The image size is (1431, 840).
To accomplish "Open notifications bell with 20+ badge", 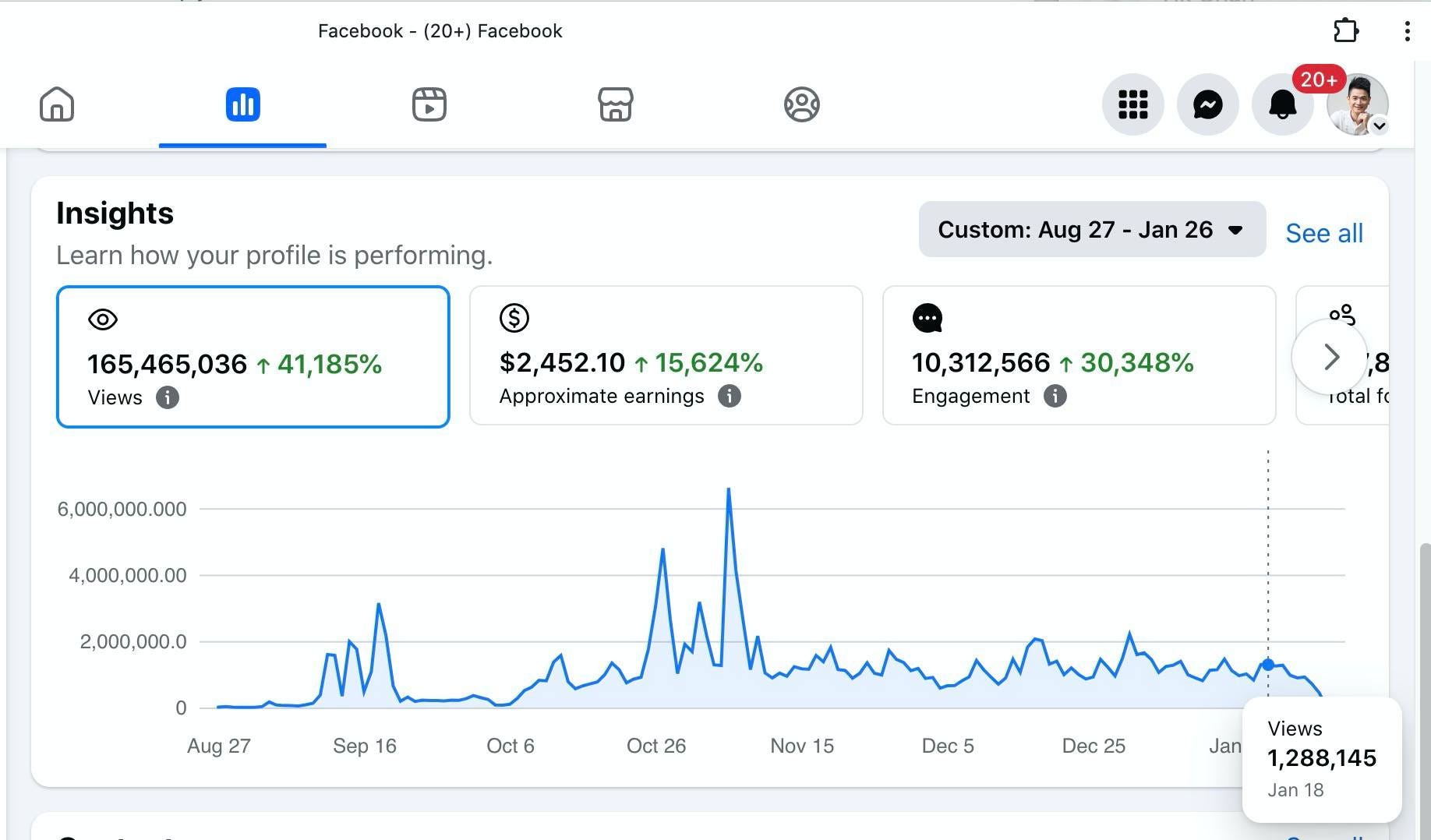I will click(x=1282, y=104).
